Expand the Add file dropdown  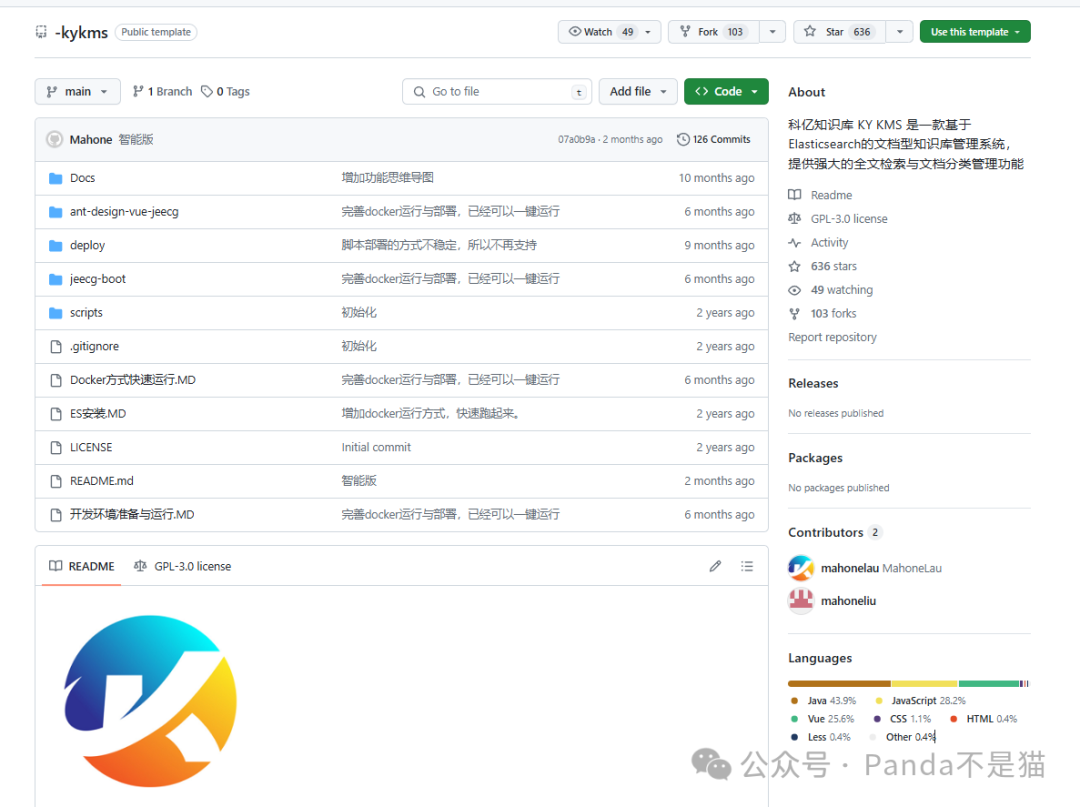tap(638, 92)
